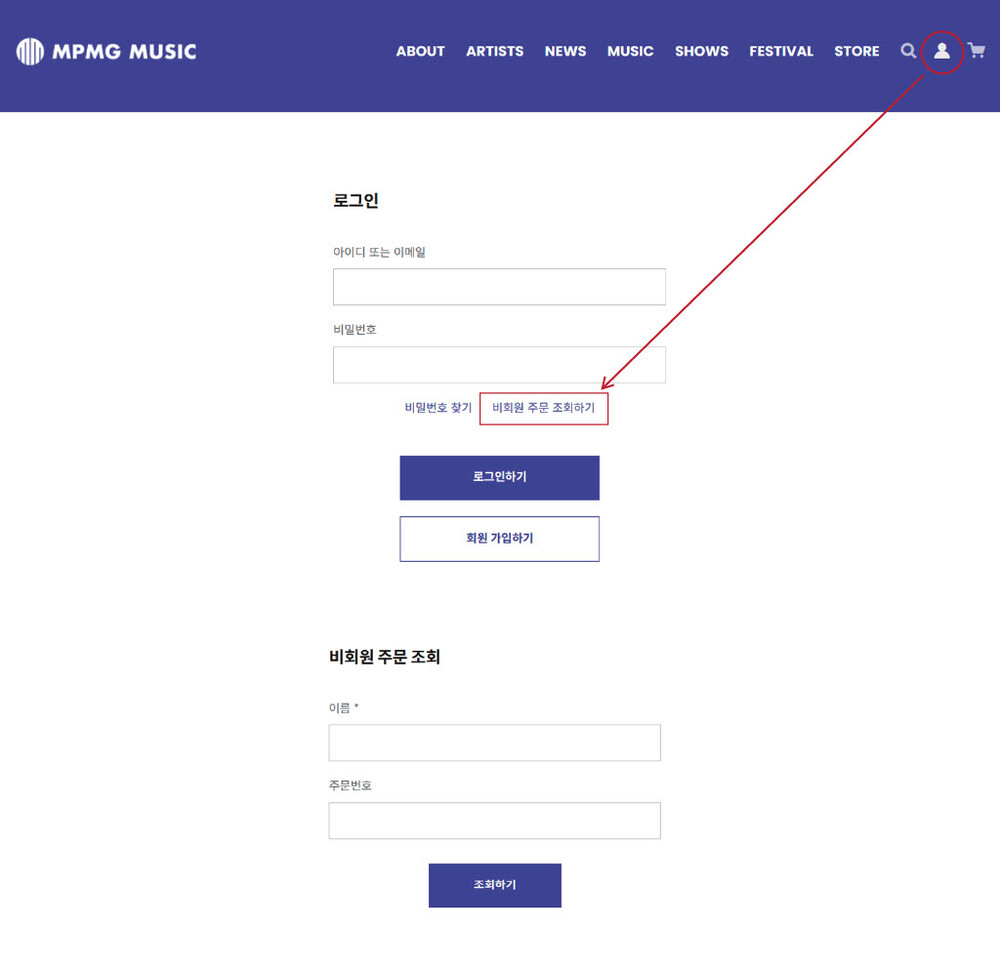Visit the STORE section
This screenshot has height=963, width=1000.
856,51
